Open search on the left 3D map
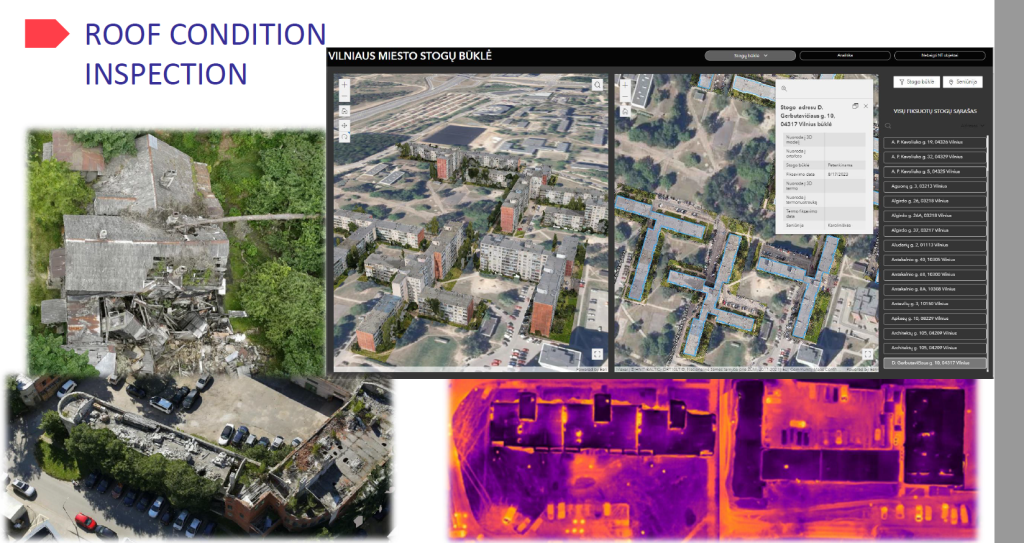 tap(597, 85)
